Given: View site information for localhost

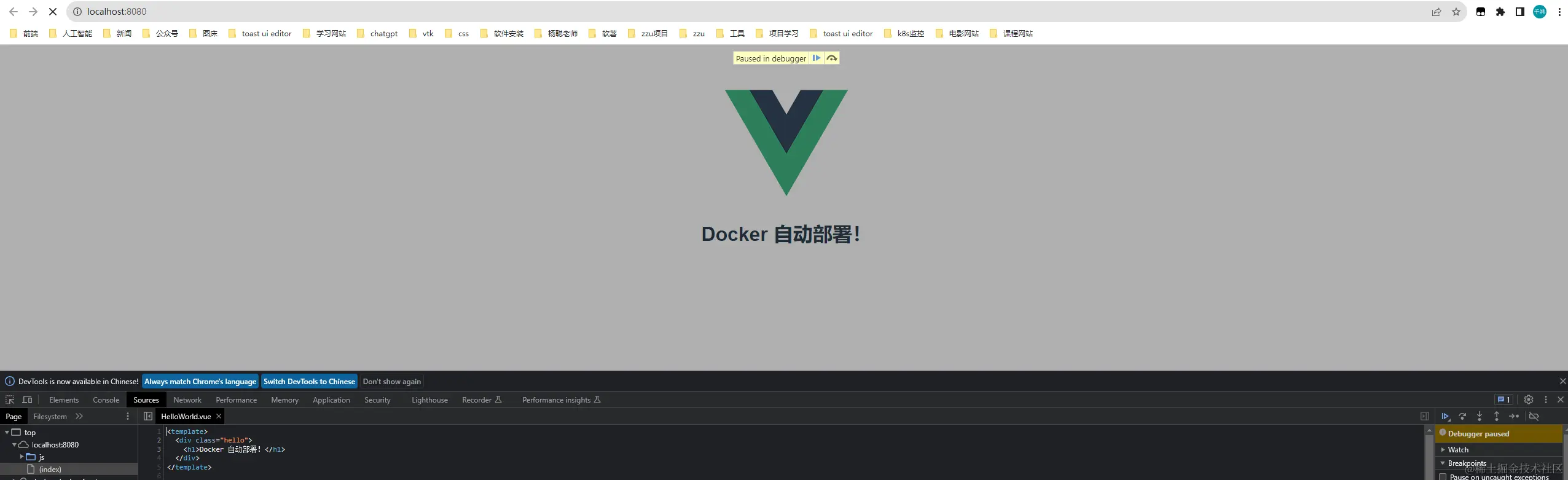Looking at the screenshot, I should tap(77, 12).
